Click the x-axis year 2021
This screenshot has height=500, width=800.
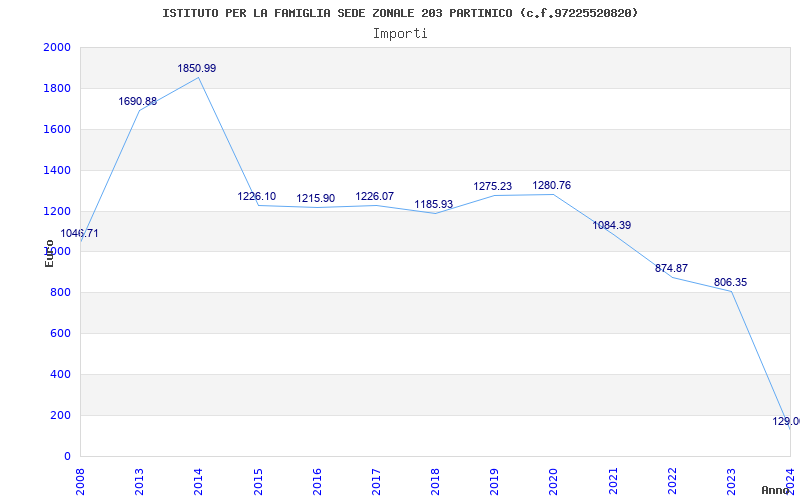[x=613, y=481]
